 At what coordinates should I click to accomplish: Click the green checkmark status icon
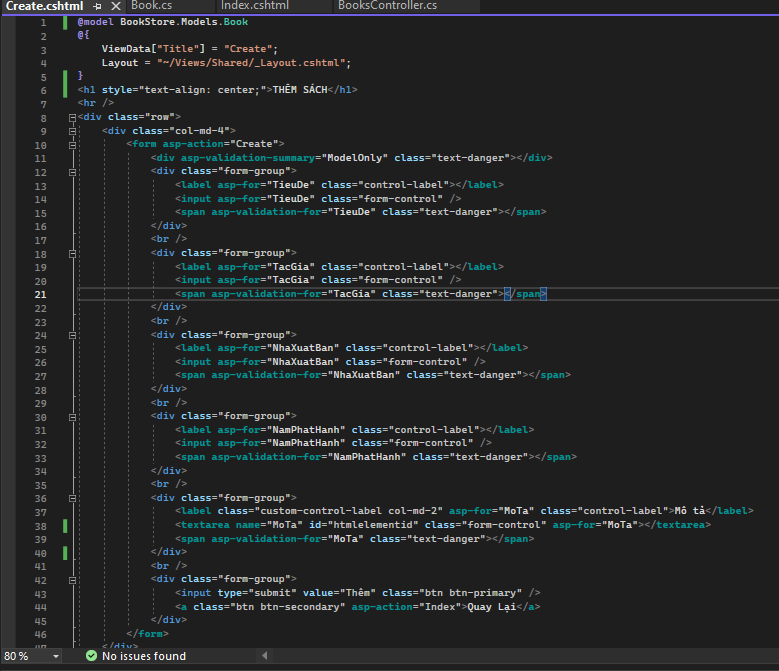(x=91, y=656)
